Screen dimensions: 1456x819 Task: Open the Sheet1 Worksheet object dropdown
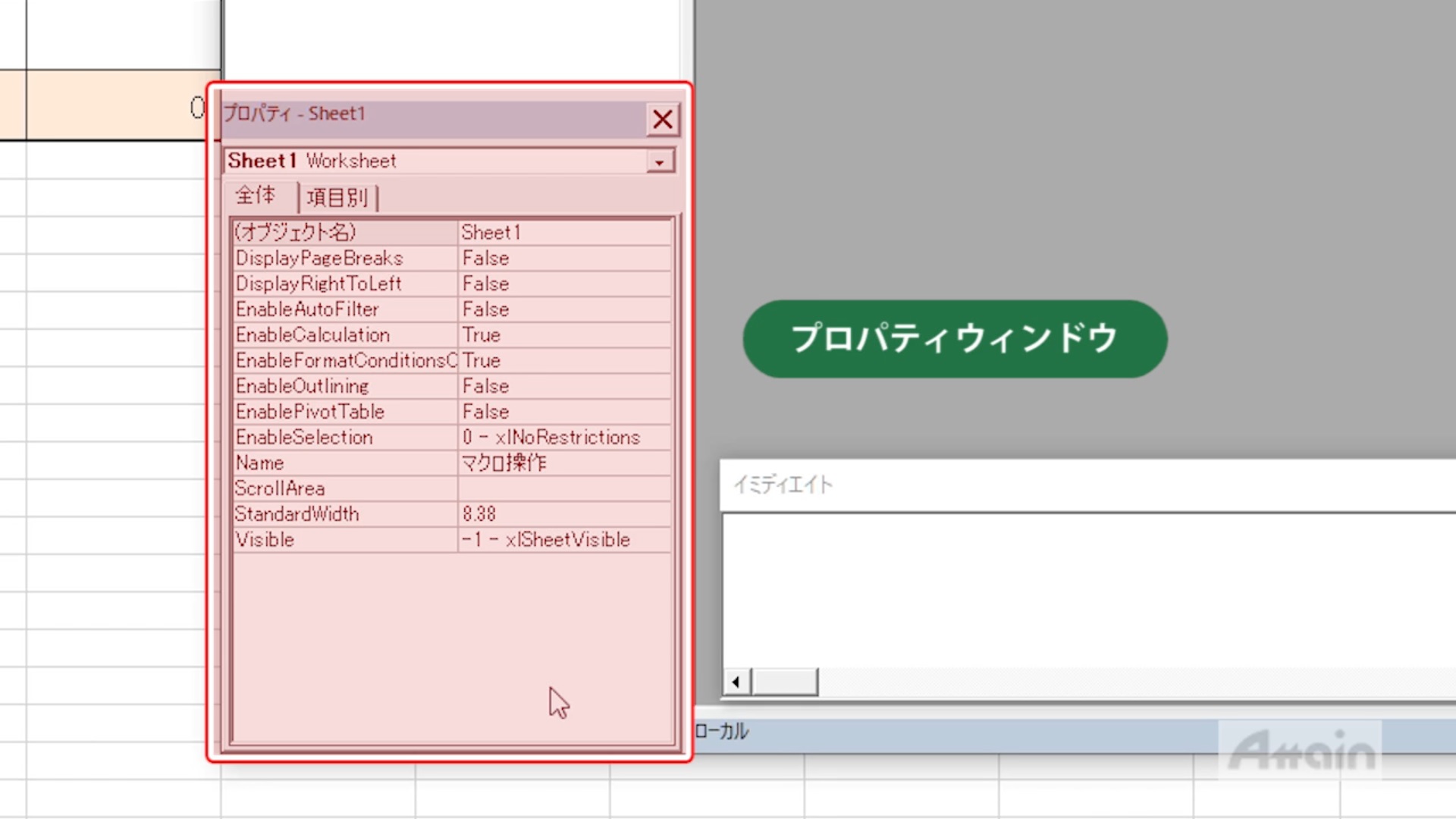pyautogui.click(x=659, y=162)
